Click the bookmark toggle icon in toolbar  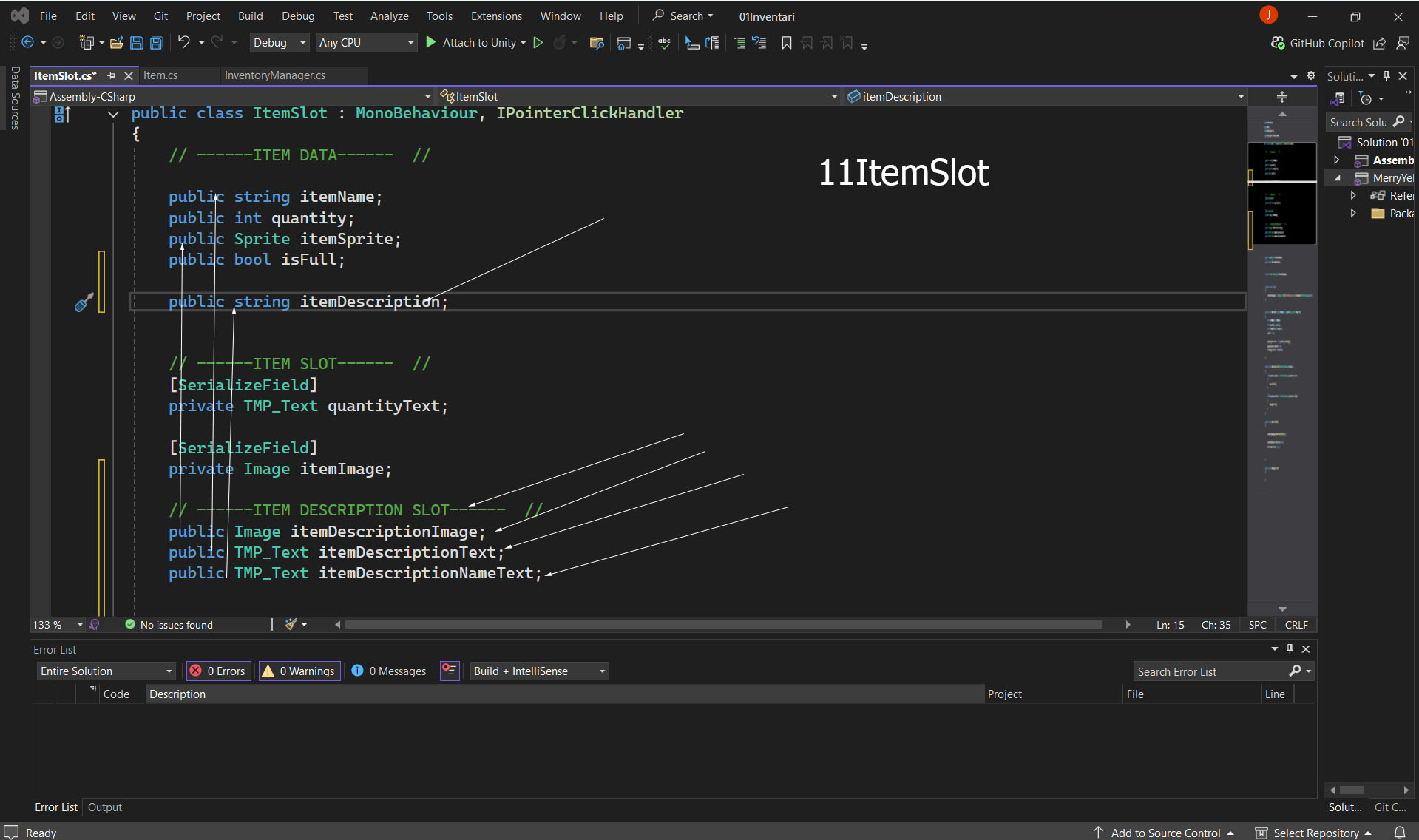click(786, 43)
